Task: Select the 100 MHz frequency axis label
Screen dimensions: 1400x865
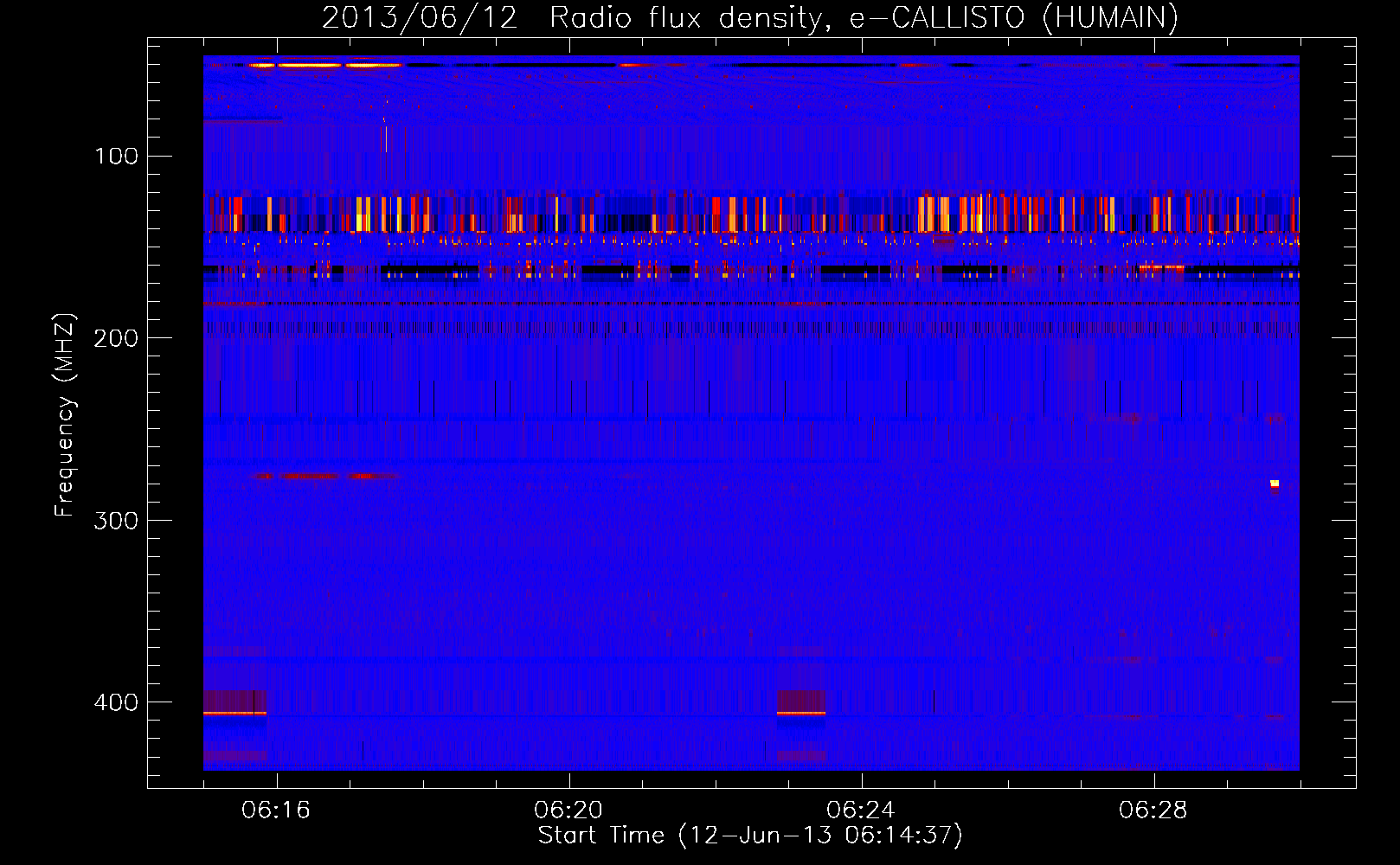Action: [x=117, y=157]
